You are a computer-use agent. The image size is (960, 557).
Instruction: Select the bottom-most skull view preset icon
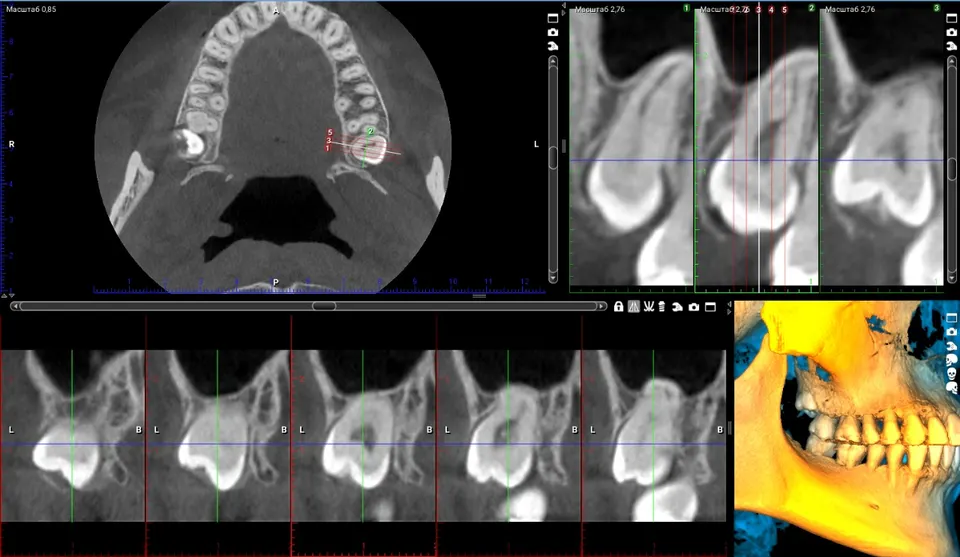coord(952,387)
